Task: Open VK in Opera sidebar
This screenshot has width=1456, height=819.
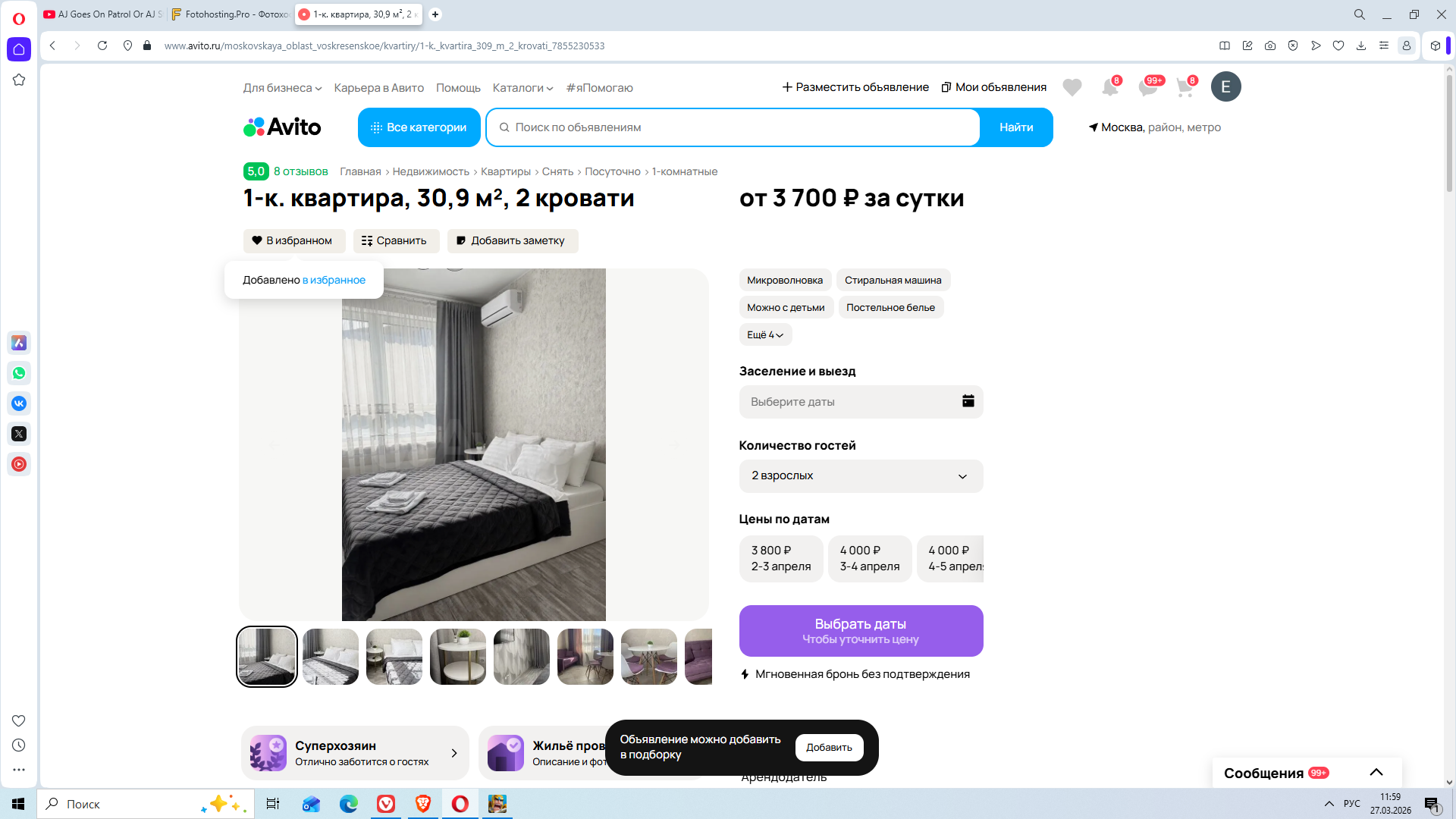Action: pyautogui.click(x=19, y=403)
